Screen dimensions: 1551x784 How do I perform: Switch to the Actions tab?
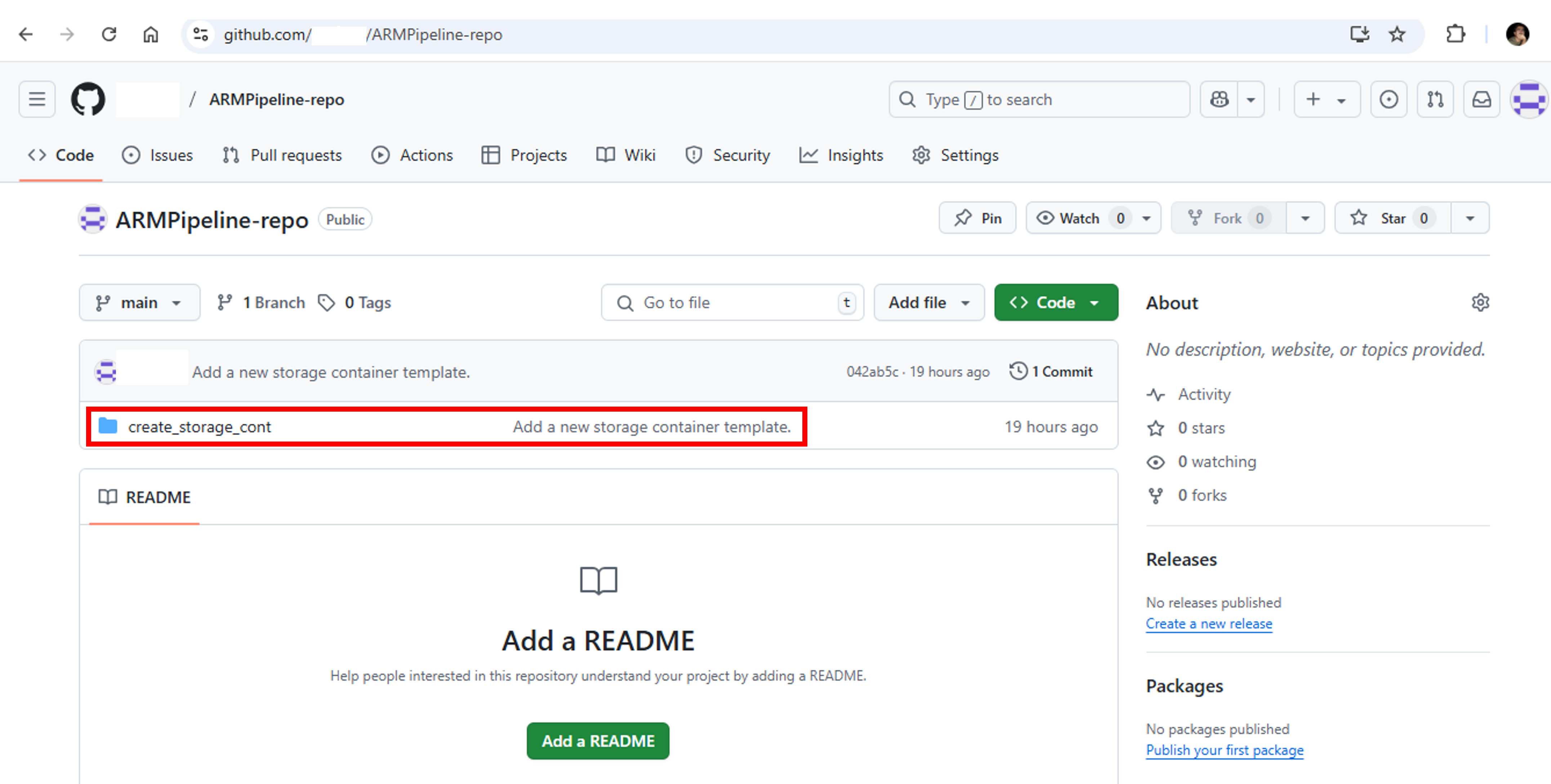point(413,154)
